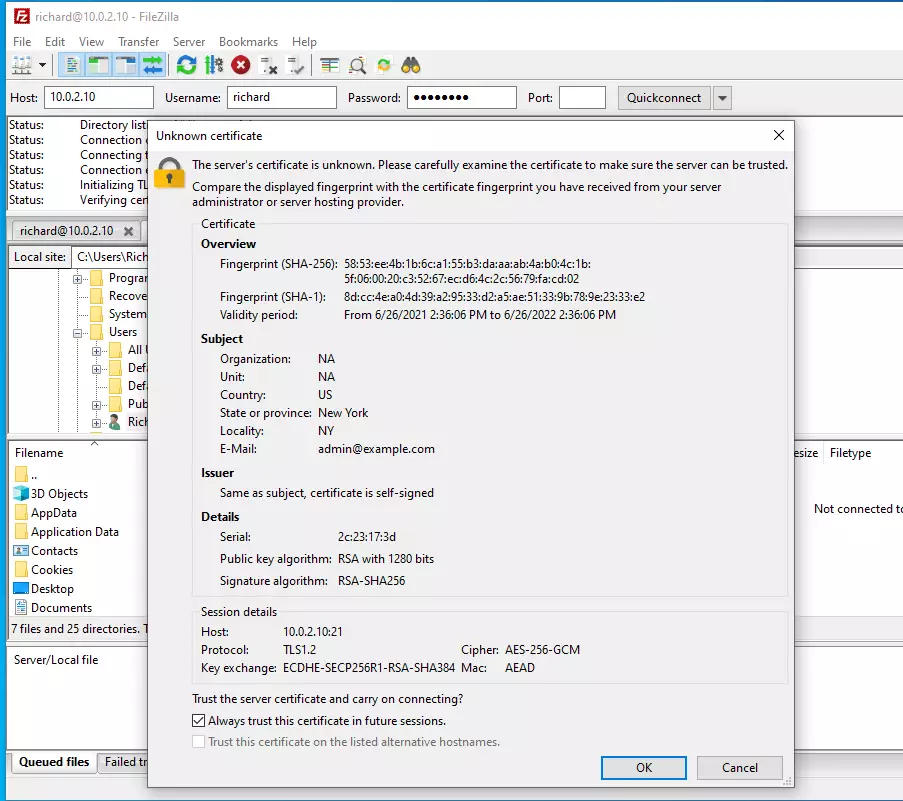
Task: Select the Queued files tab
Action: [x=54, y=762]
